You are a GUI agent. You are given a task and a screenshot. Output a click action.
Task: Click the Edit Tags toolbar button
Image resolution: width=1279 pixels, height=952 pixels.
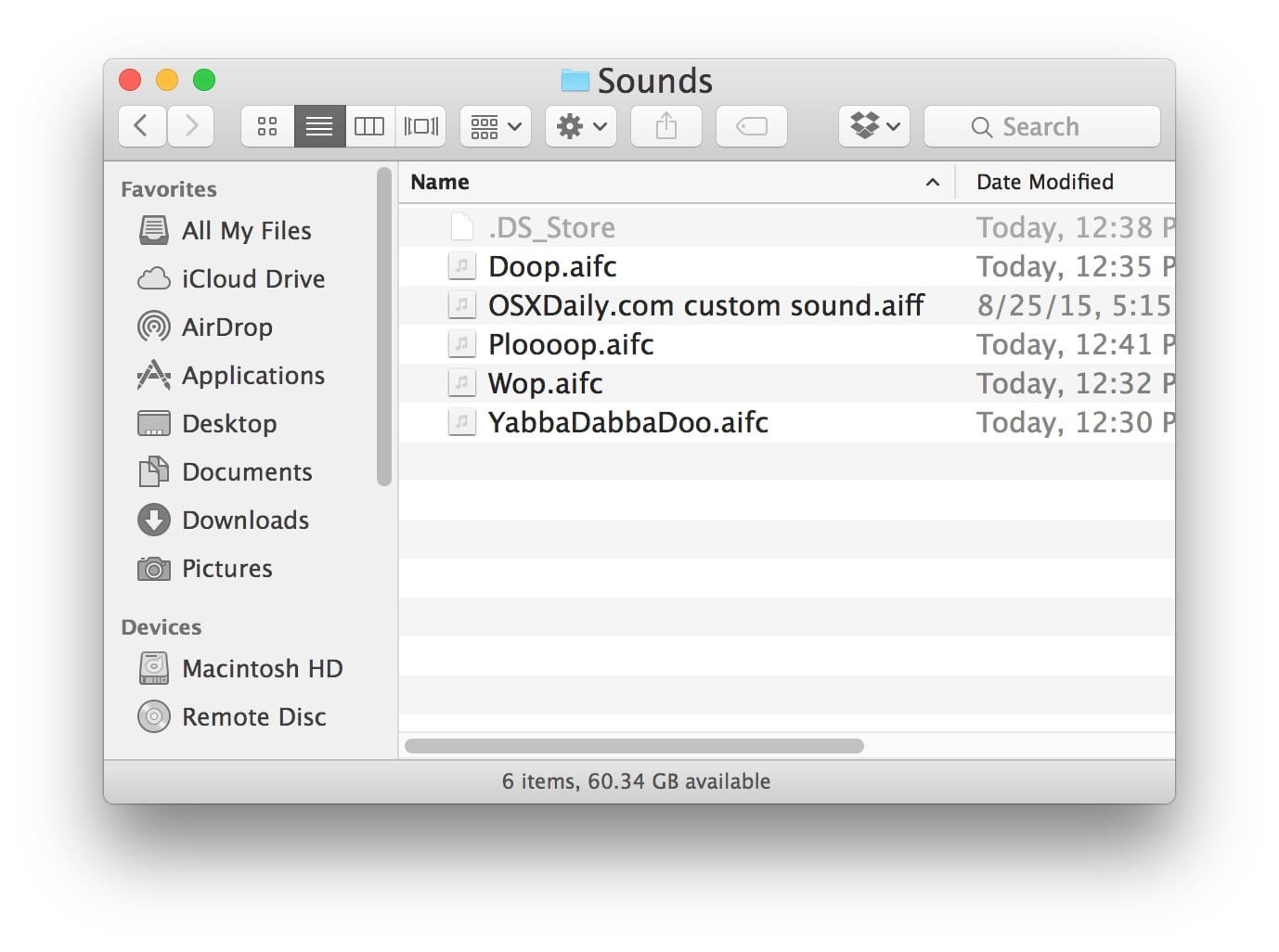[752, 126]
